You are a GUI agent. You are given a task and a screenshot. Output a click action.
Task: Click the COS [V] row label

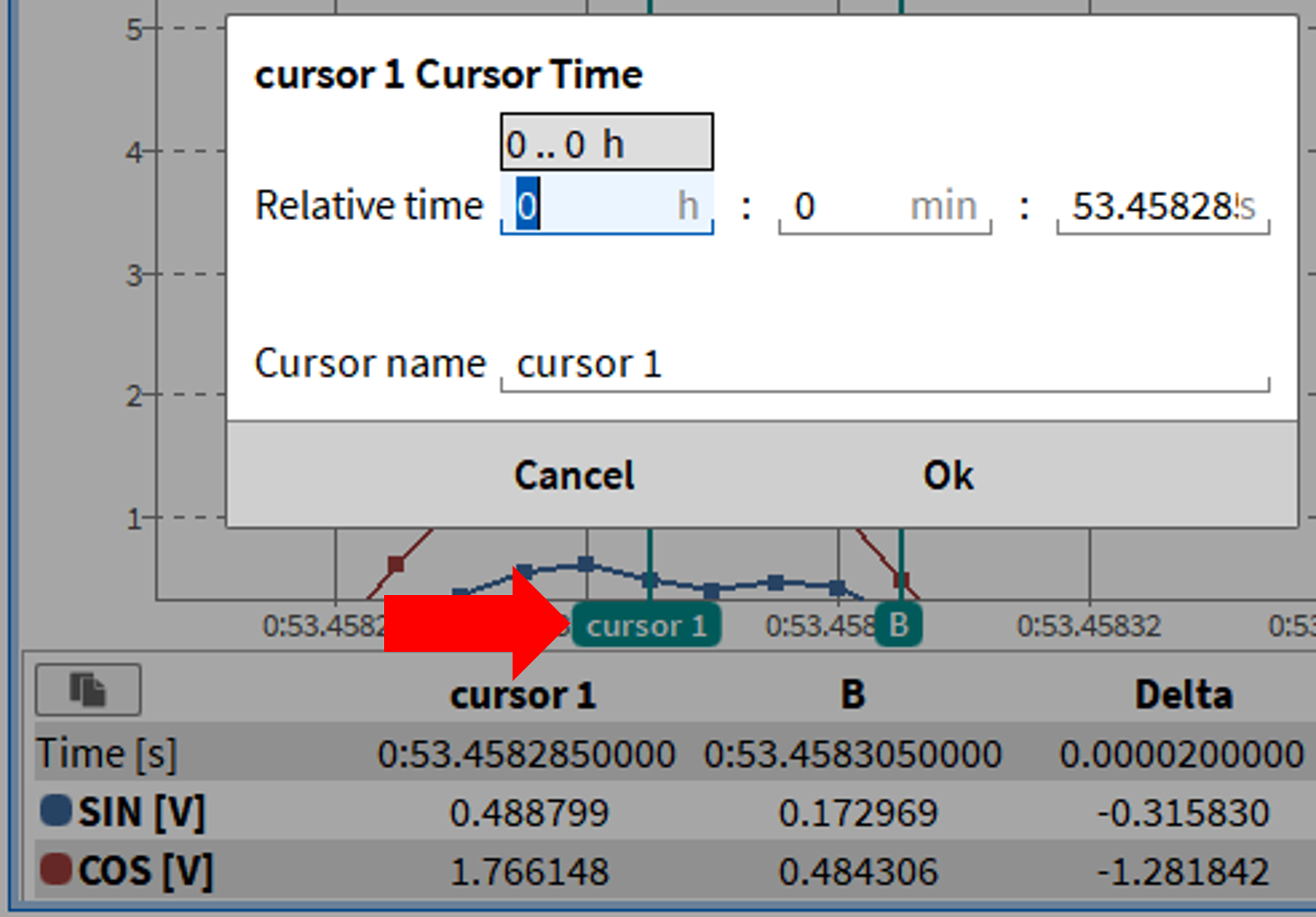click(145, 871)
